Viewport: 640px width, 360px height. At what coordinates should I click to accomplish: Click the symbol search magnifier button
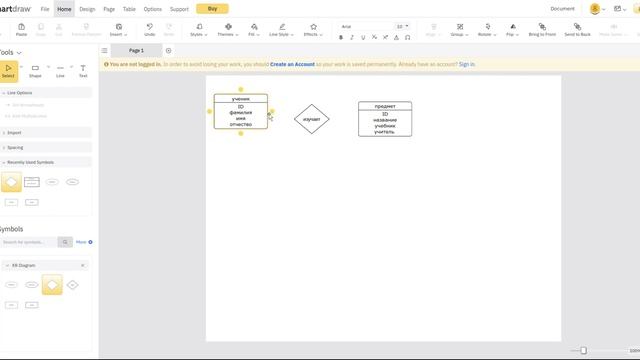tap(65, 242)
